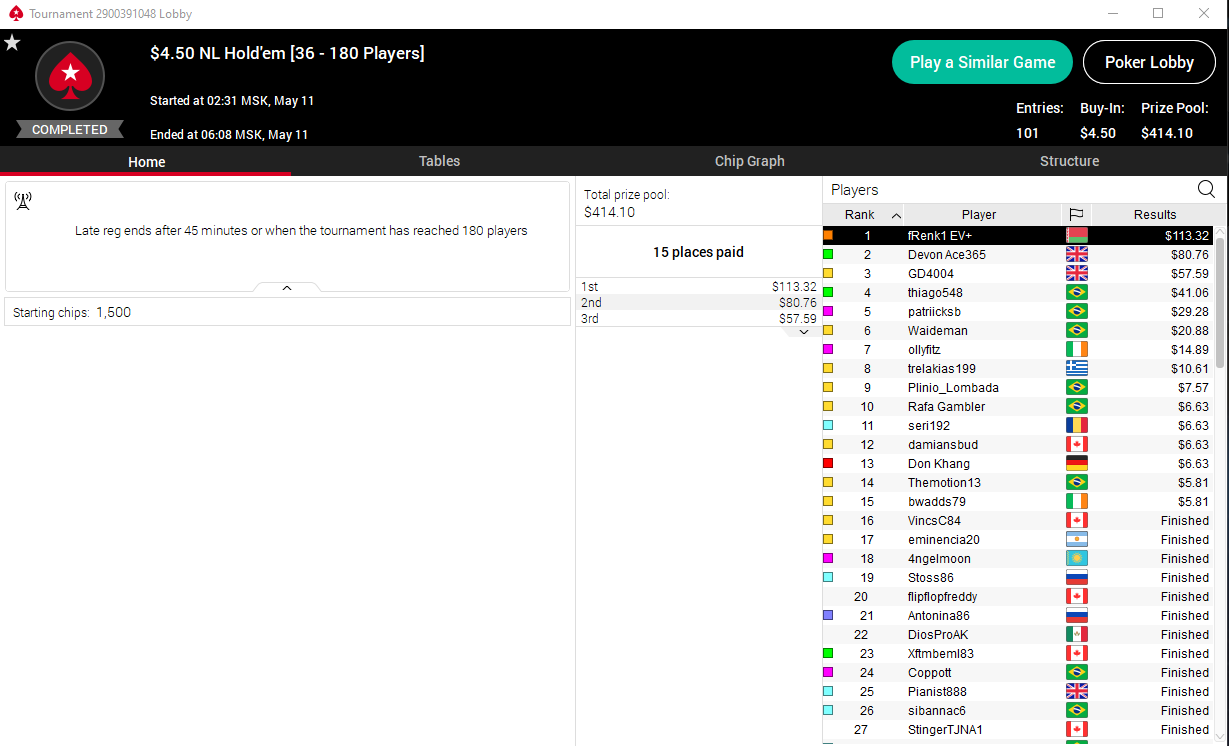
Task: Click cyan color label of seri192
Action: click(828, 425)
